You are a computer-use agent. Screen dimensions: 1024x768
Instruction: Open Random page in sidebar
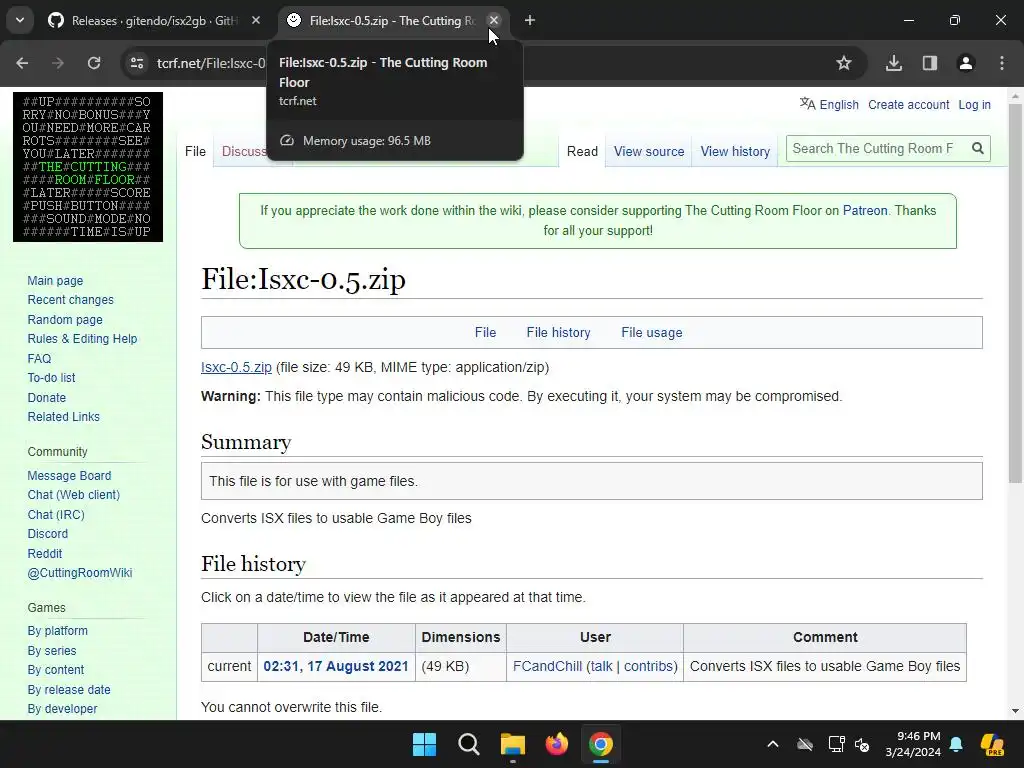pyautogui.click(x=65, y=320)
